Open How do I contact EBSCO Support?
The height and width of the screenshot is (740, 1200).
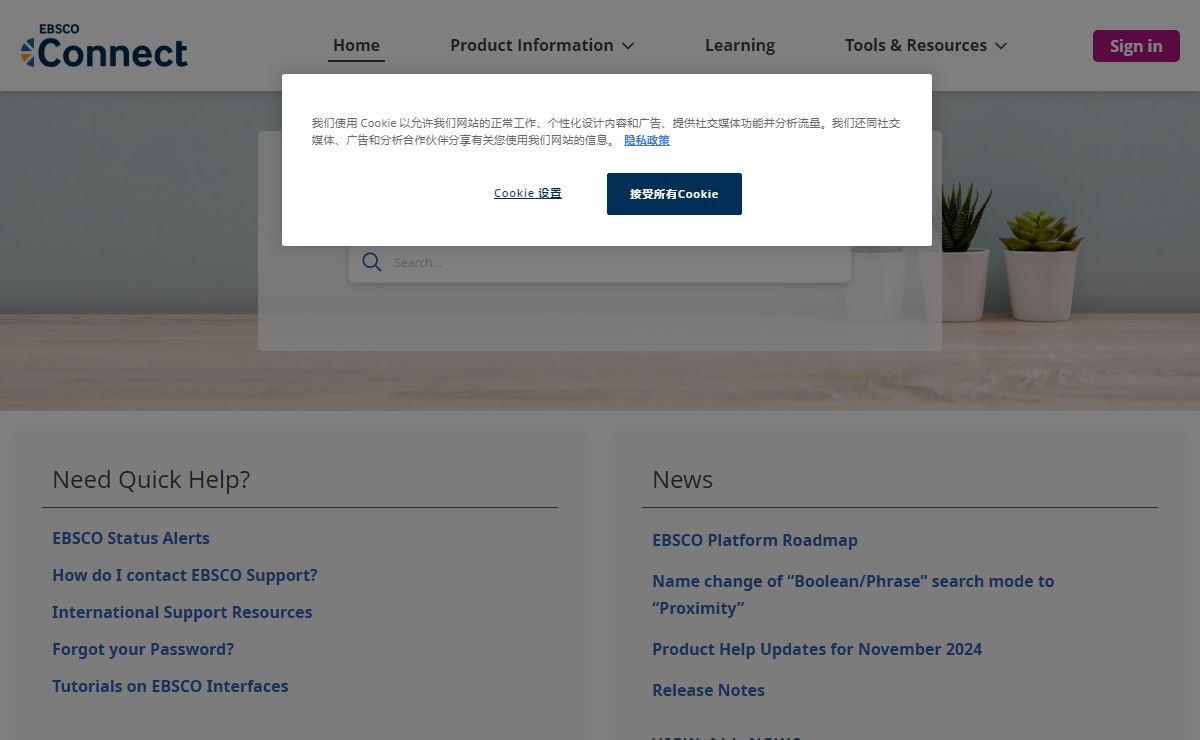click(x=185, y=575)
